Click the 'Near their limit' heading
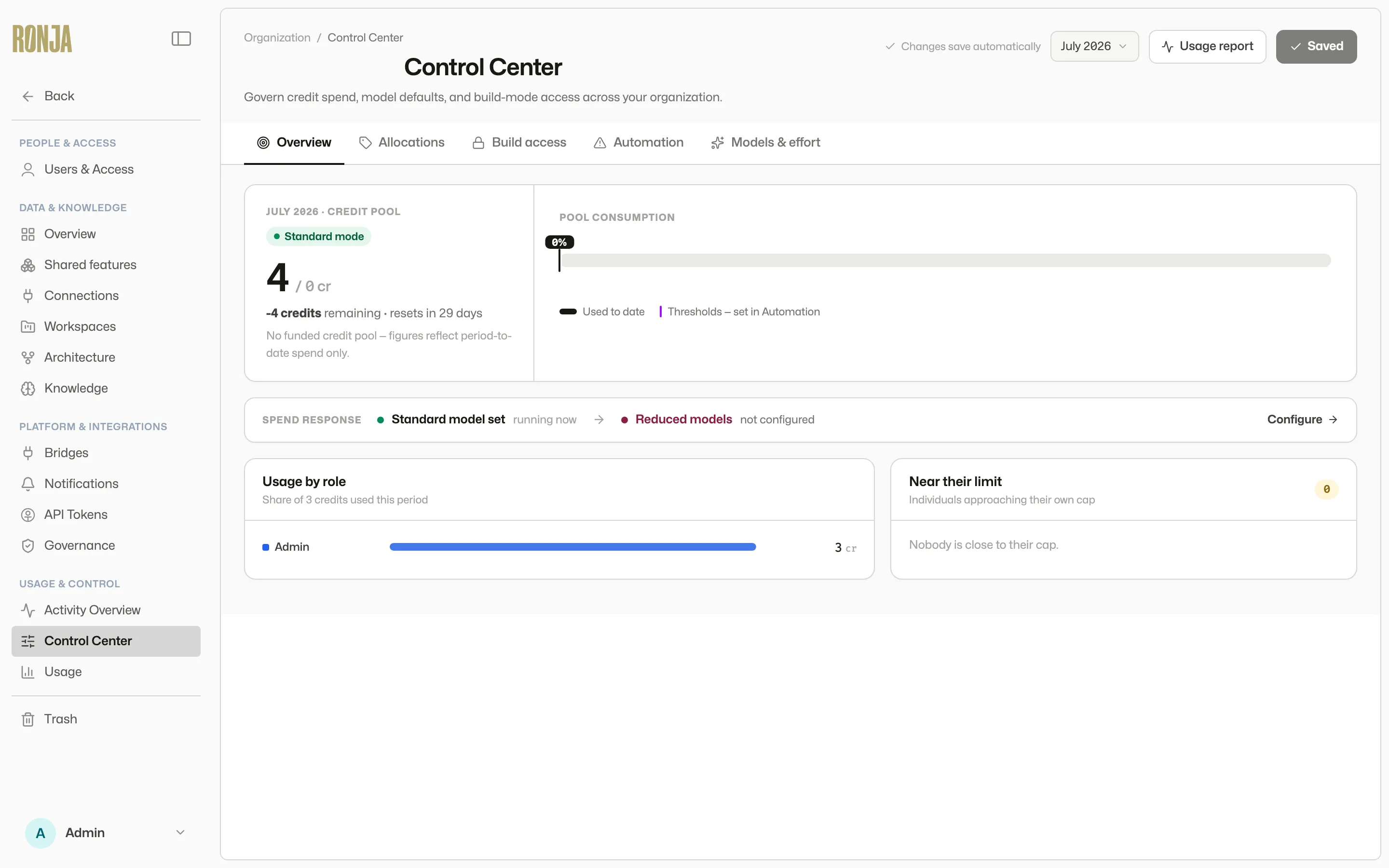 pyautogui.click(x=955, y=482)
